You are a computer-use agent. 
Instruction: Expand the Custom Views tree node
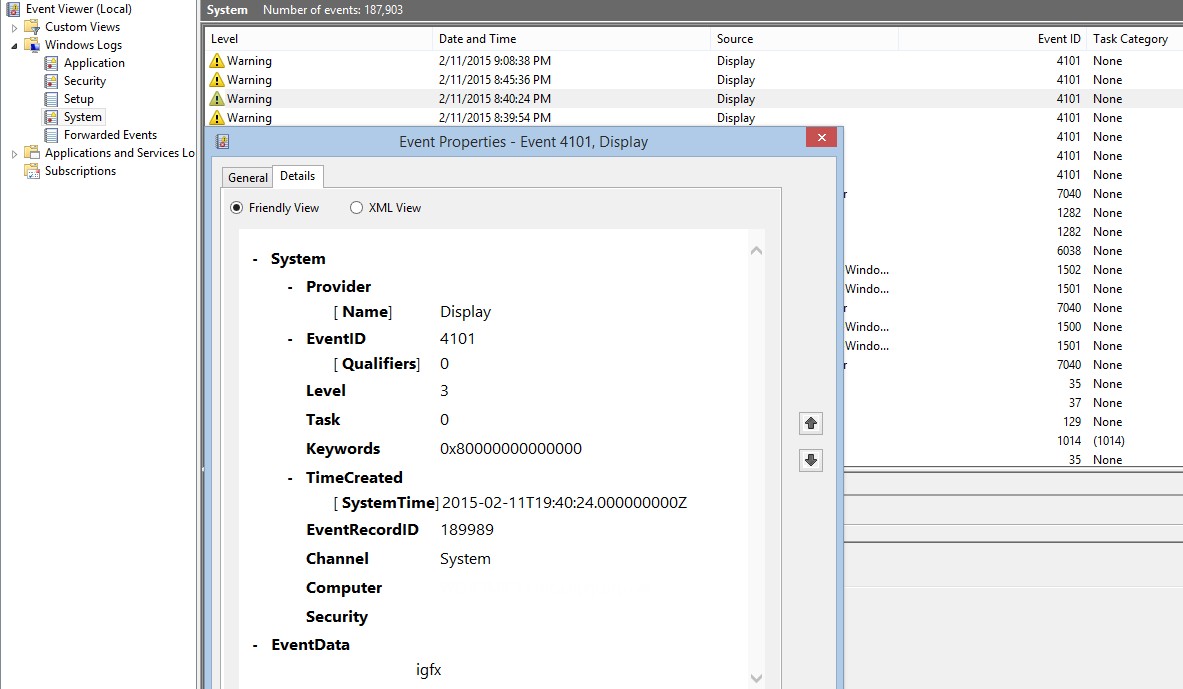[x=14, y=27]
